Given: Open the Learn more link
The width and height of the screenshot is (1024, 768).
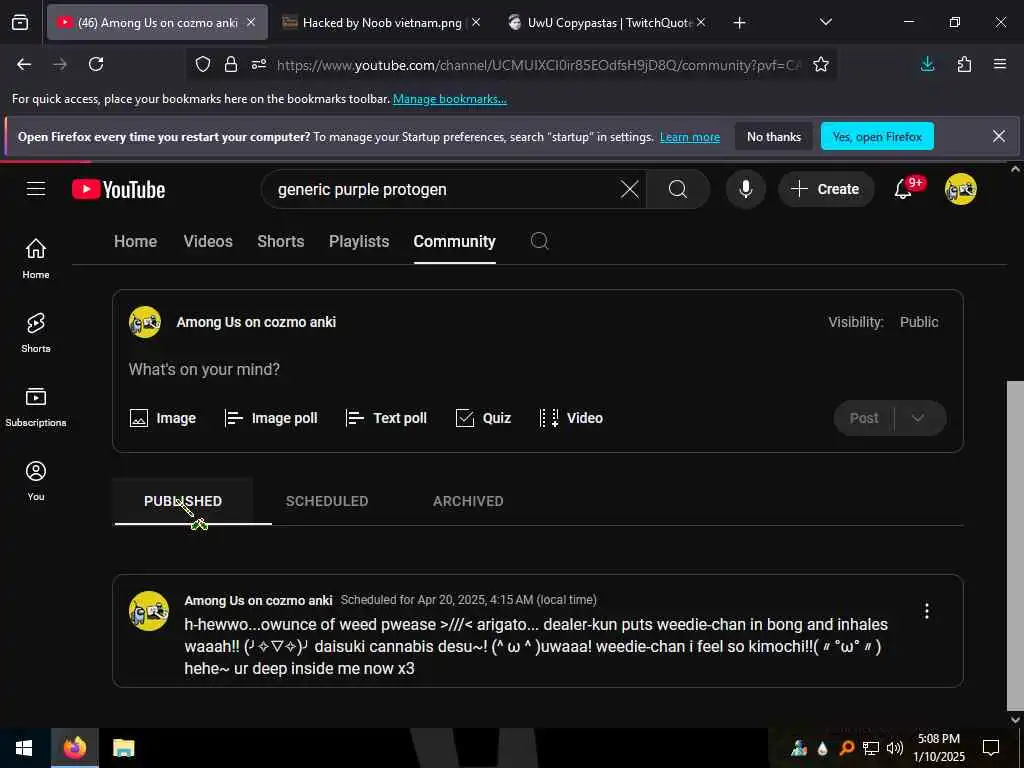Looking at the screenshot, I should [x=690, y=137].
